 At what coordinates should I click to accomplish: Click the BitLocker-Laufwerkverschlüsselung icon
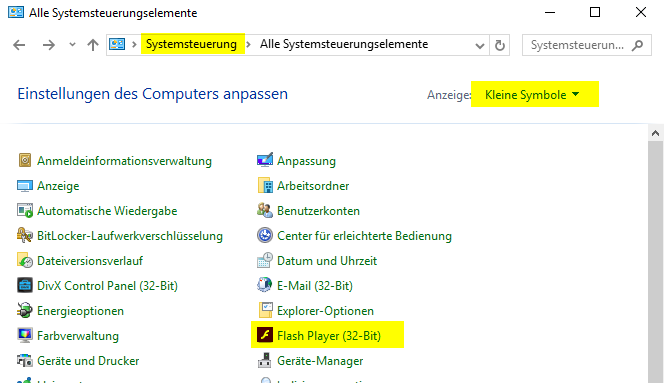point(25,236)
